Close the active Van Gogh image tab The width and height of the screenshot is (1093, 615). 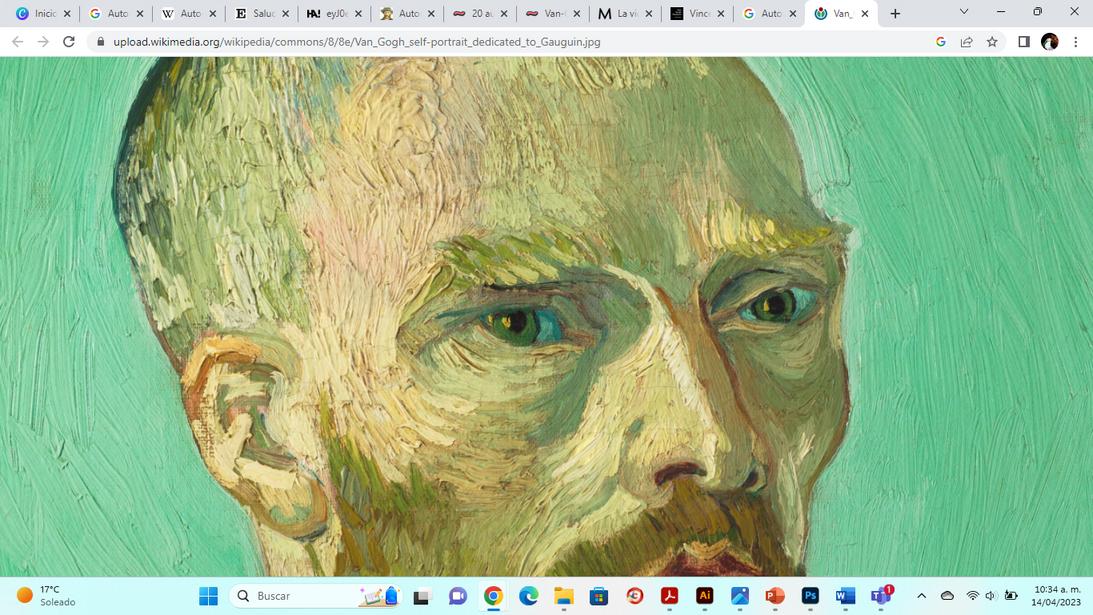pyautogui.click(x=864, y=13)
